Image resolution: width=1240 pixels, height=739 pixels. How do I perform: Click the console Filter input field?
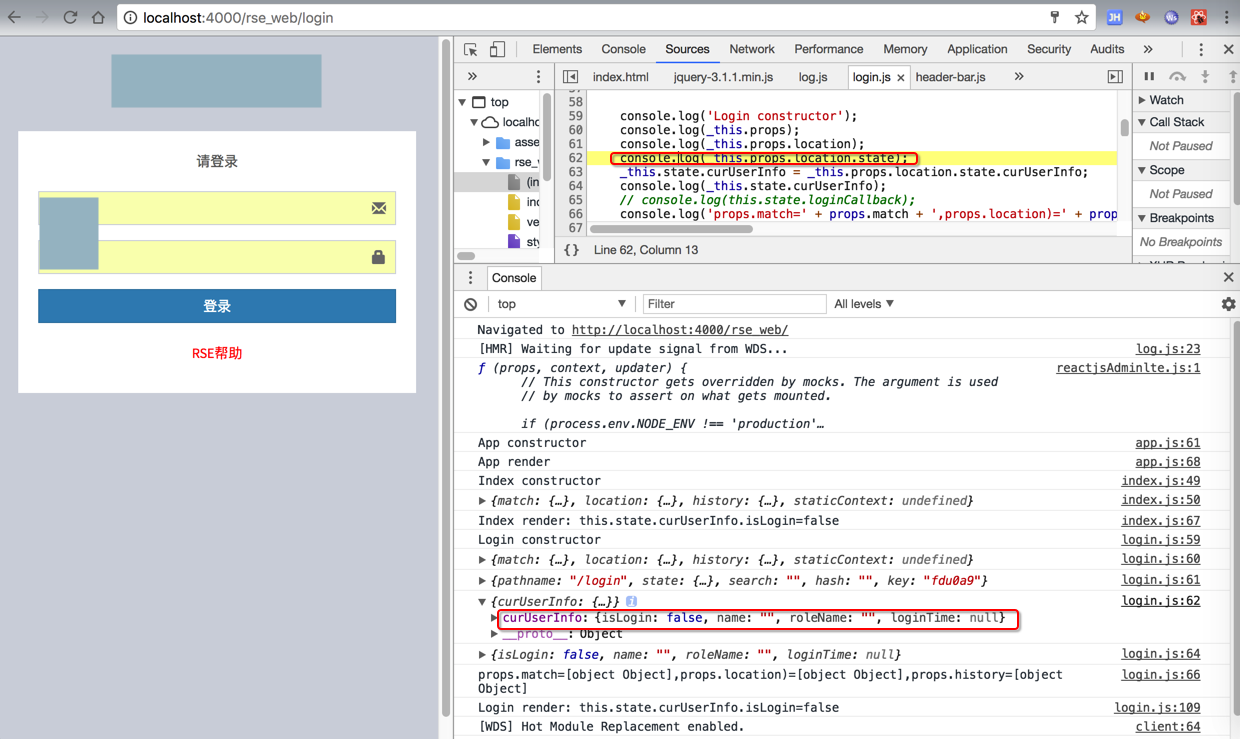(x=733, y=304)
